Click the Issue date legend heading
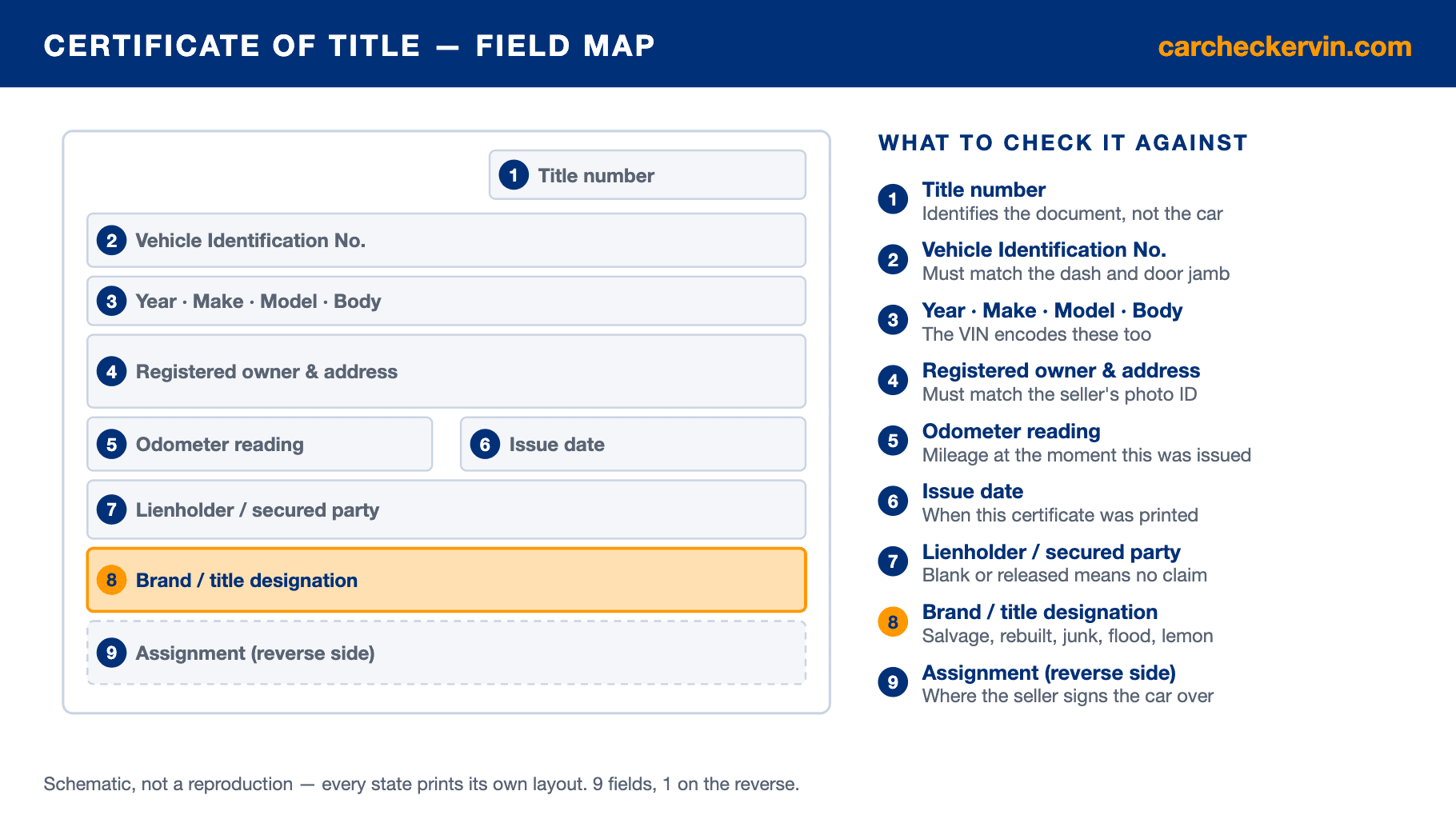Viewport: 1456px width, 819px height. 973,491
